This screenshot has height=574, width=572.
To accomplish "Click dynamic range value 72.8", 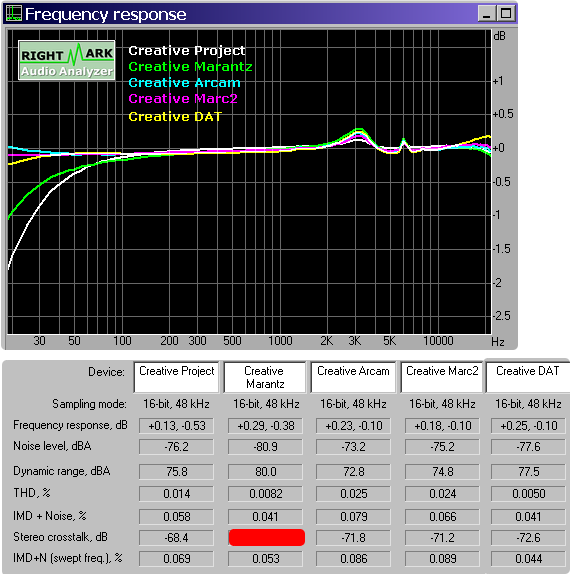I will click(x=354, y=472).
